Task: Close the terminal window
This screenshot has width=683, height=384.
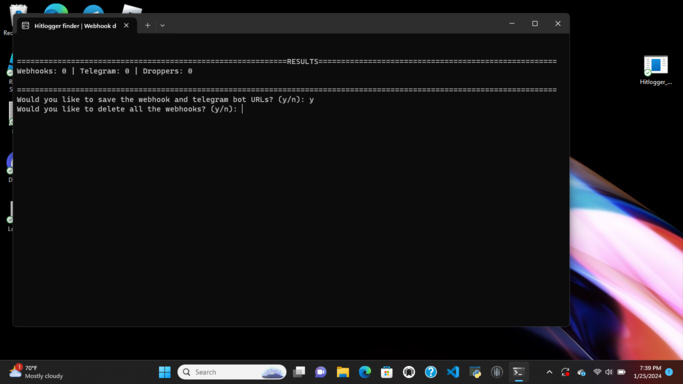Action: point(558,24)
